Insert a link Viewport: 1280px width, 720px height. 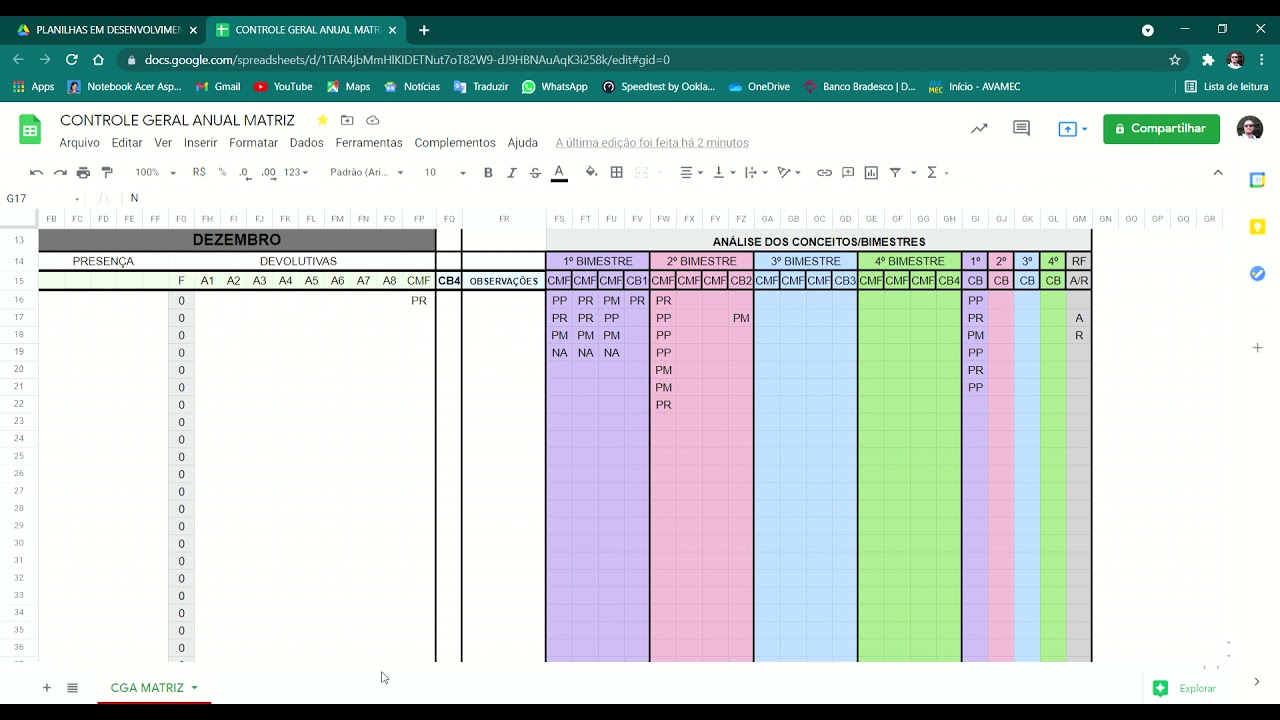point(824,173)
